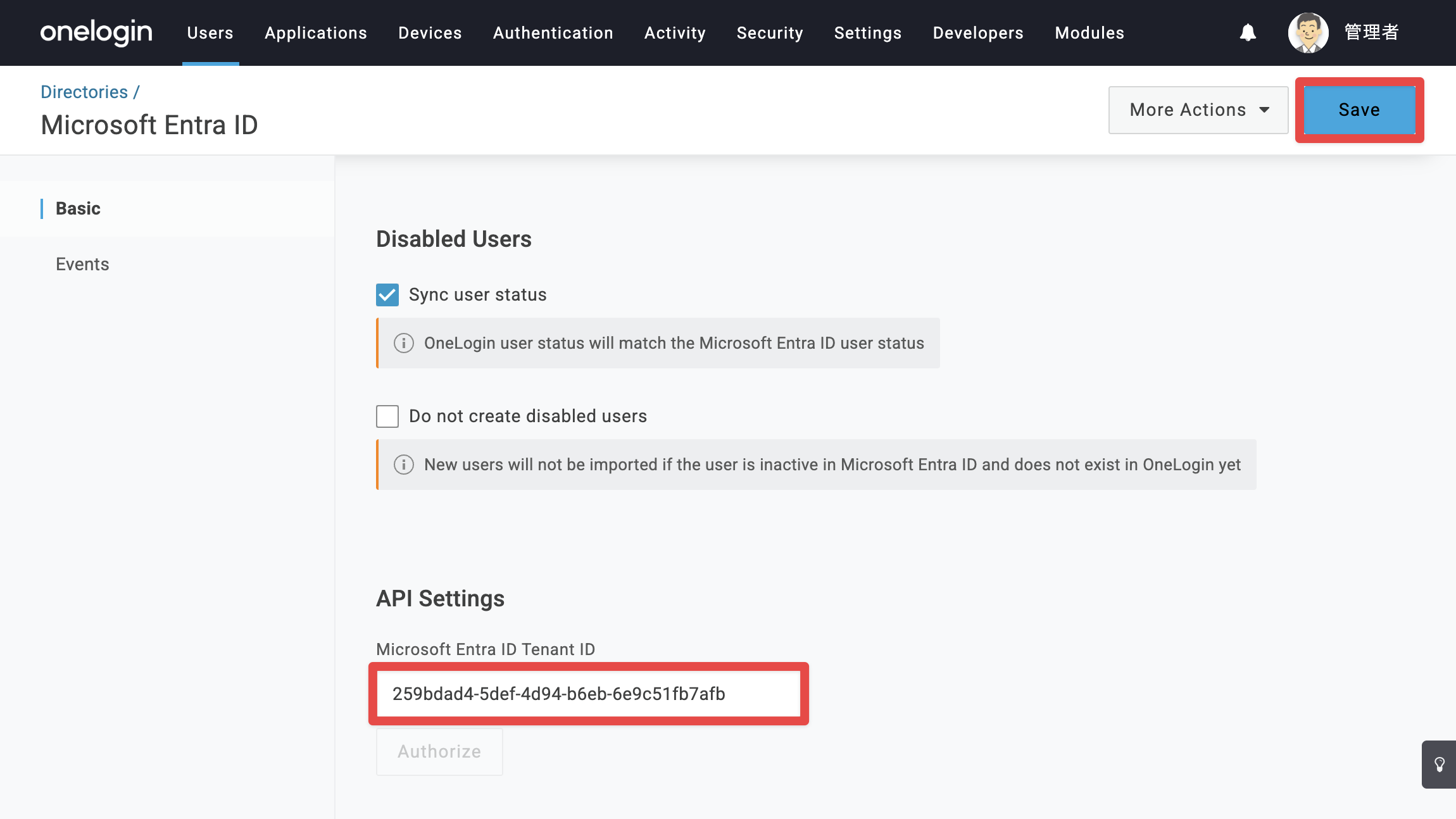Click the Sync user status label
The width and height of the screenshot is (1456, 819).
[x=478, y=295]
